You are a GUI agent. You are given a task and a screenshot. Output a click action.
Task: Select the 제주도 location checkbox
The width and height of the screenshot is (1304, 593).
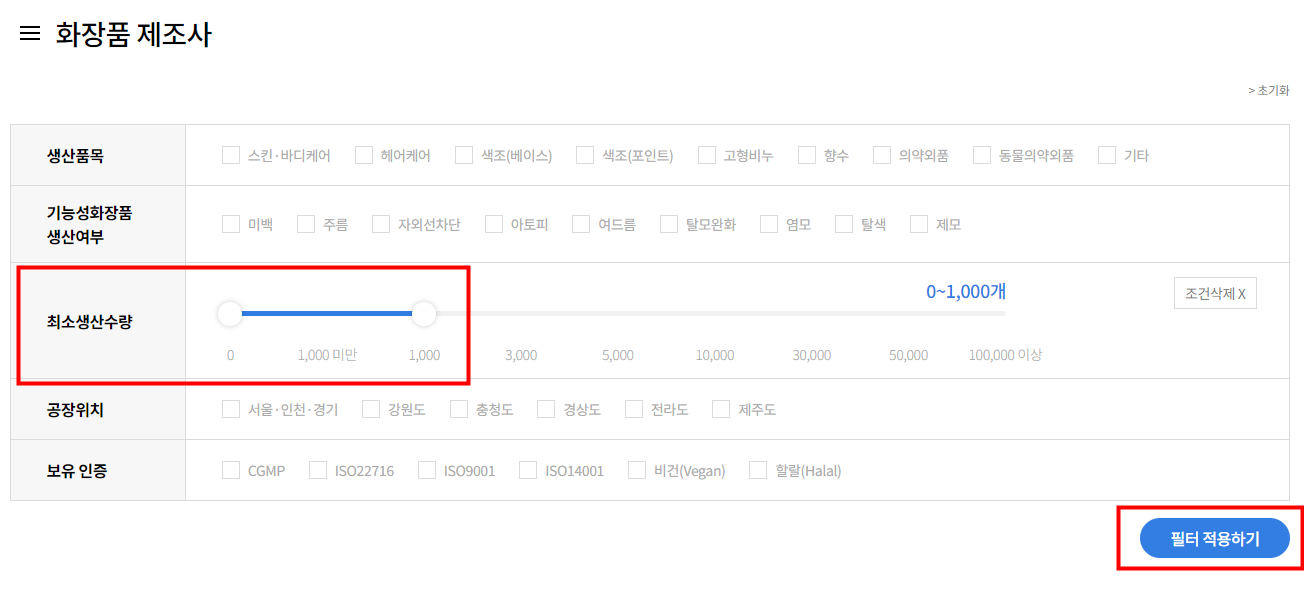pos(721,409)
